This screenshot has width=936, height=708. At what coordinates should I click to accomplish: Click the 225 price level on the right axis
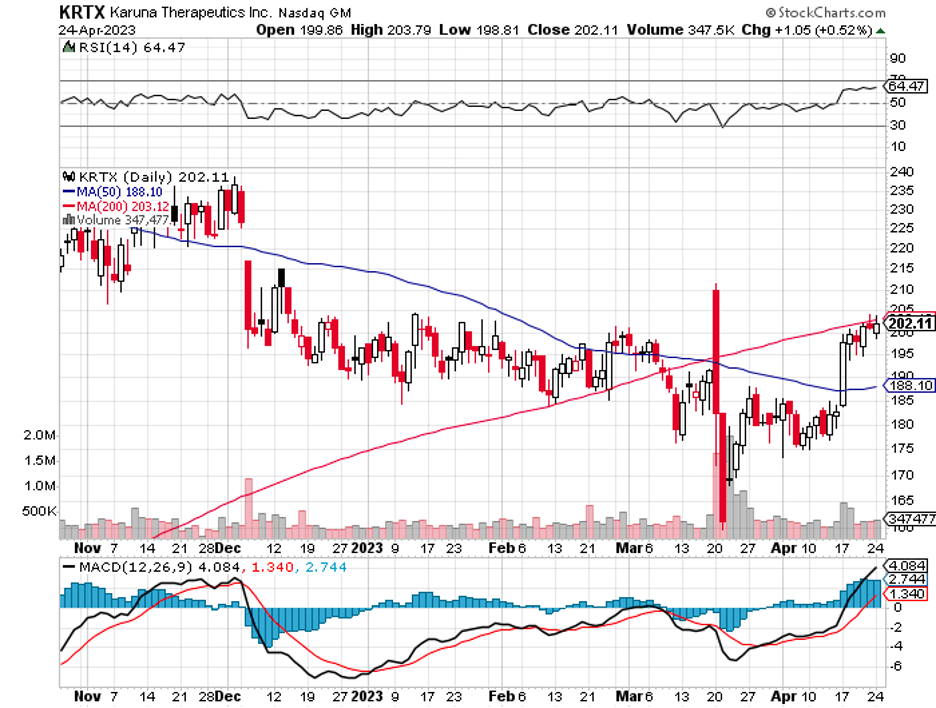(901, 229)
